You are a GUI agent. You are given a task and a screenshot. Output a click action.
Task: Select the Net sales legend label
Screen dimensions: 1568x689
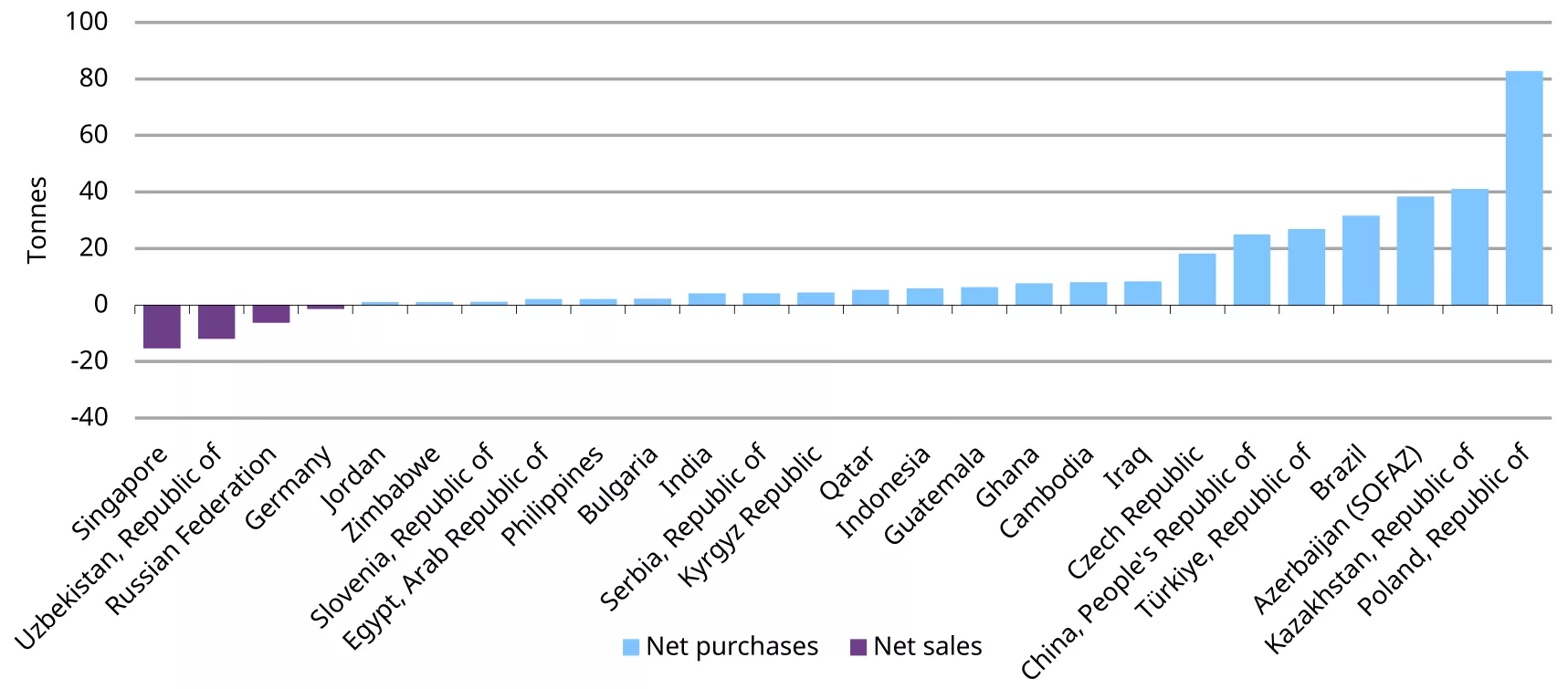927,646
